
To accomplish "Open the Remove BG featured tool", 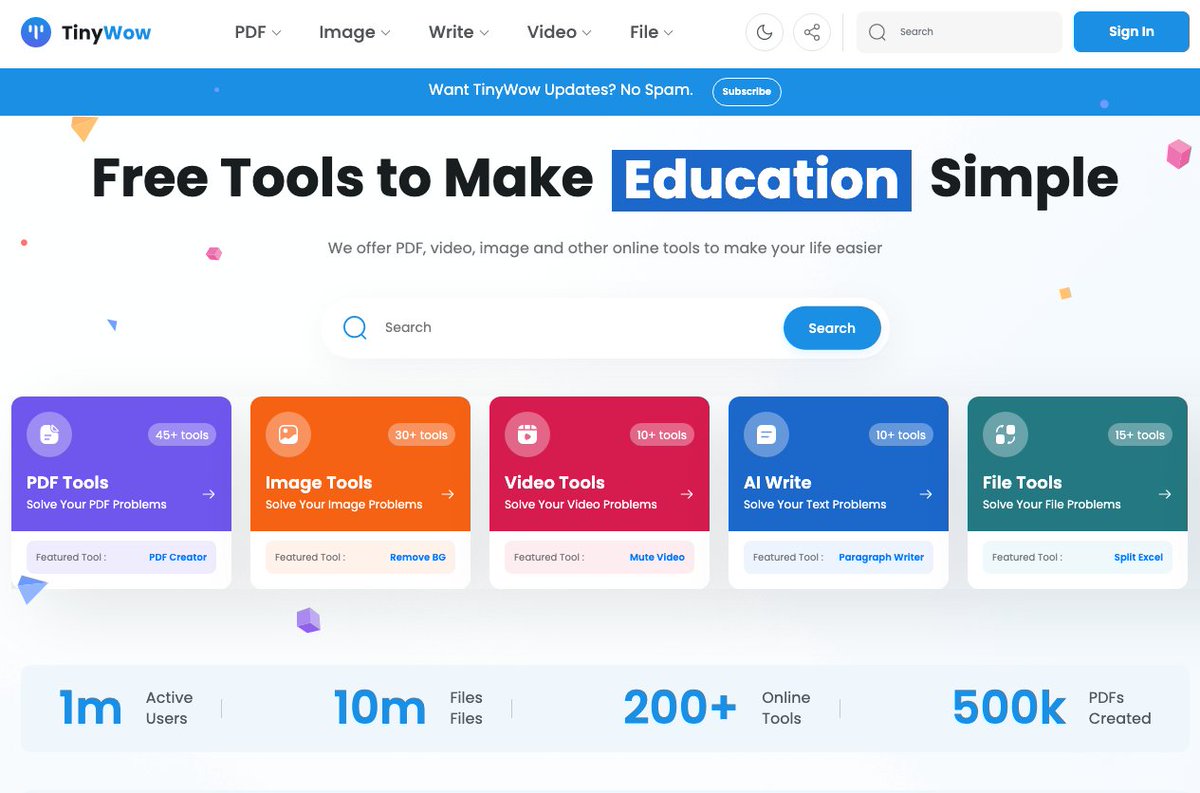I will pos(418,557).
